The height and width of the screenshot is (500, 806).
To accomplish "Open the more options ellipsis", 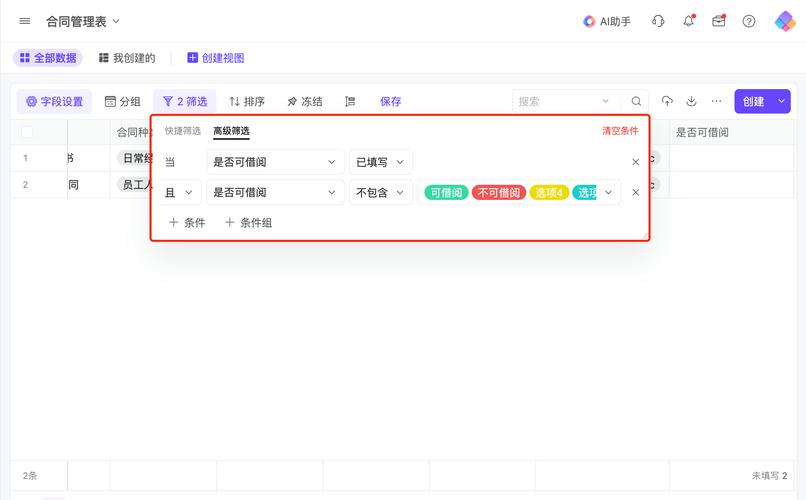I will tap(716, 101).
